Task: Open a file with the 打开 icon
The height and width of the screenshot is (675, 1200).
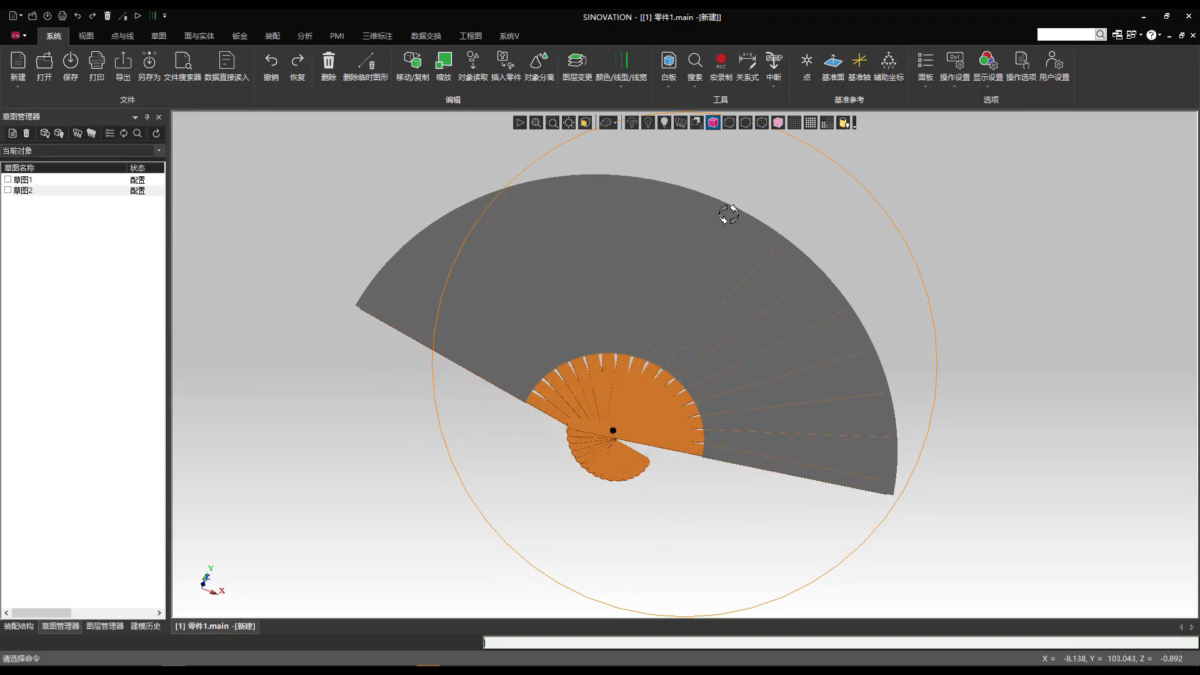Action: 44,62
